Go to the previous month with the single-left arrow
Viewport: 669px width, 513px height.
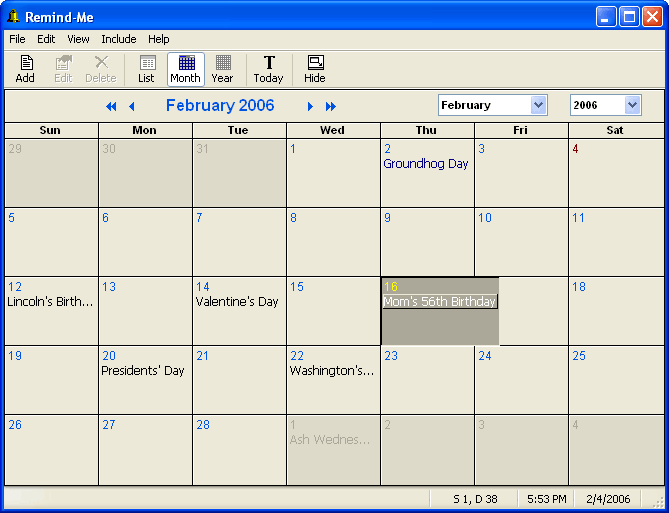tap(131, 106)
